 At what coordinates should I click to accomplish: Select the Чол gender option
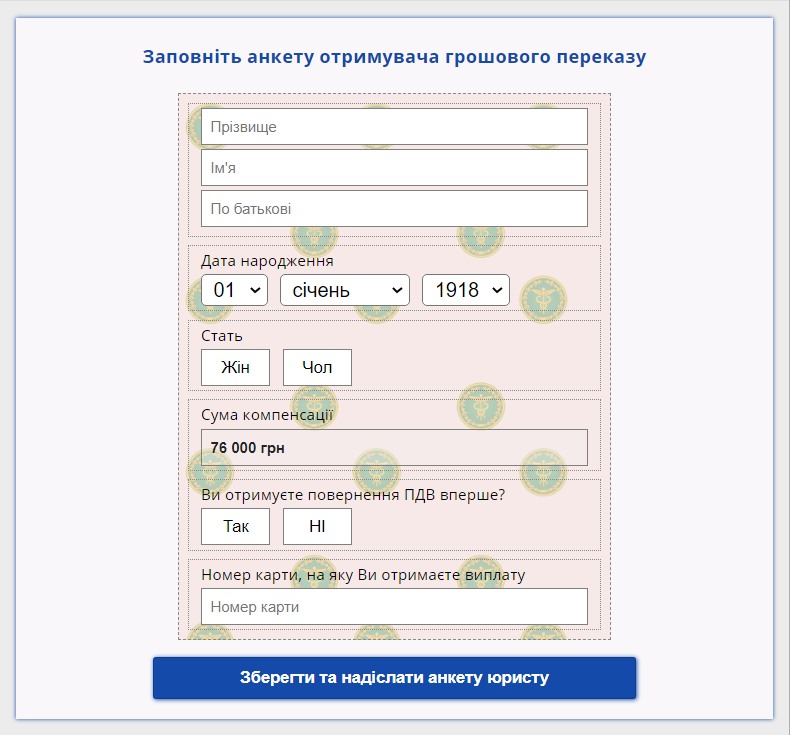point(317,367)
